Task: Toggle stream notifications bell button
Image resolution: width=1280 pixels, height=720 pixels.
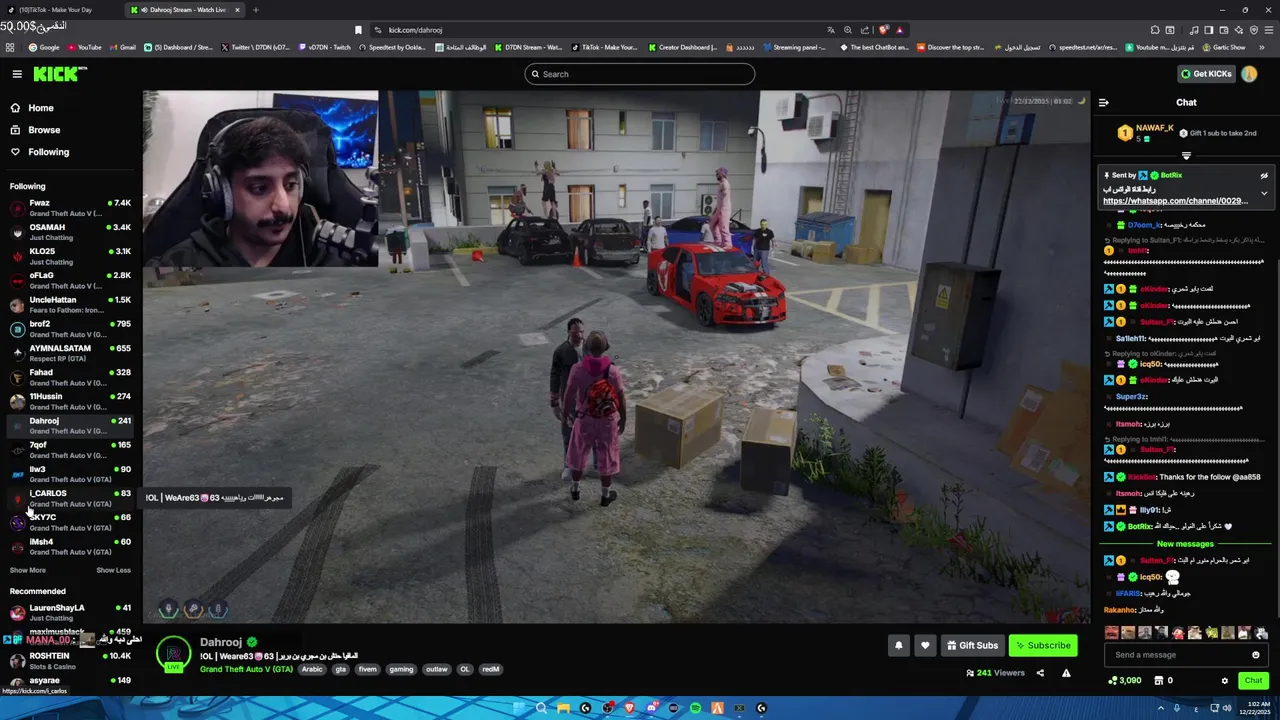Action: (x=898, y=646)
